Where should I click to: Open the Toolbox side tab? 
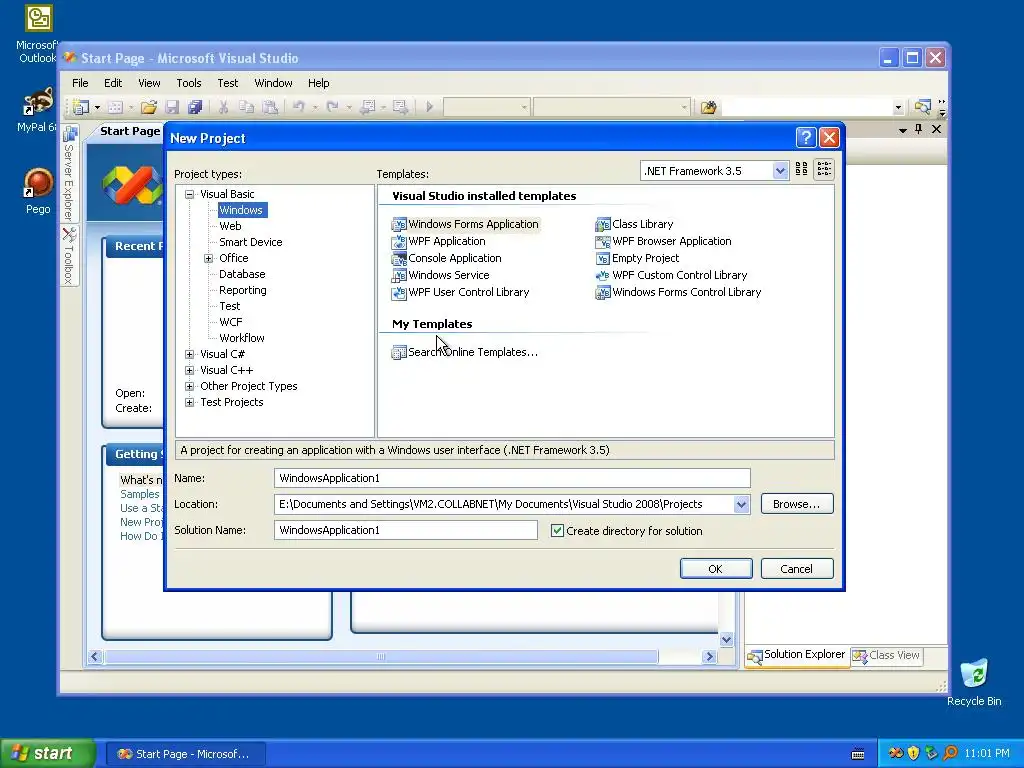70,255
